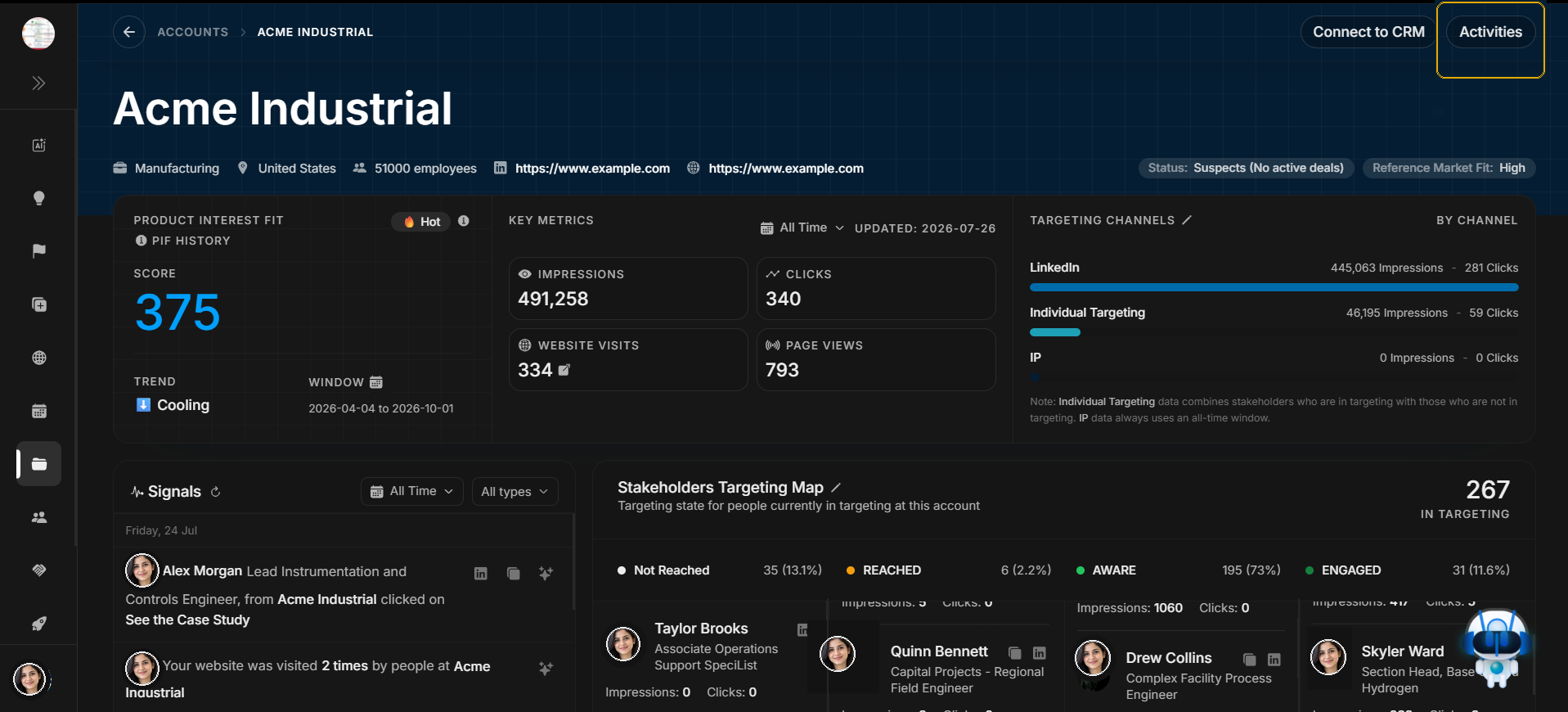This screenshot has width=1568, height=712.
Task: Go back using the arrow button
Action: click(x=129, y=32)
